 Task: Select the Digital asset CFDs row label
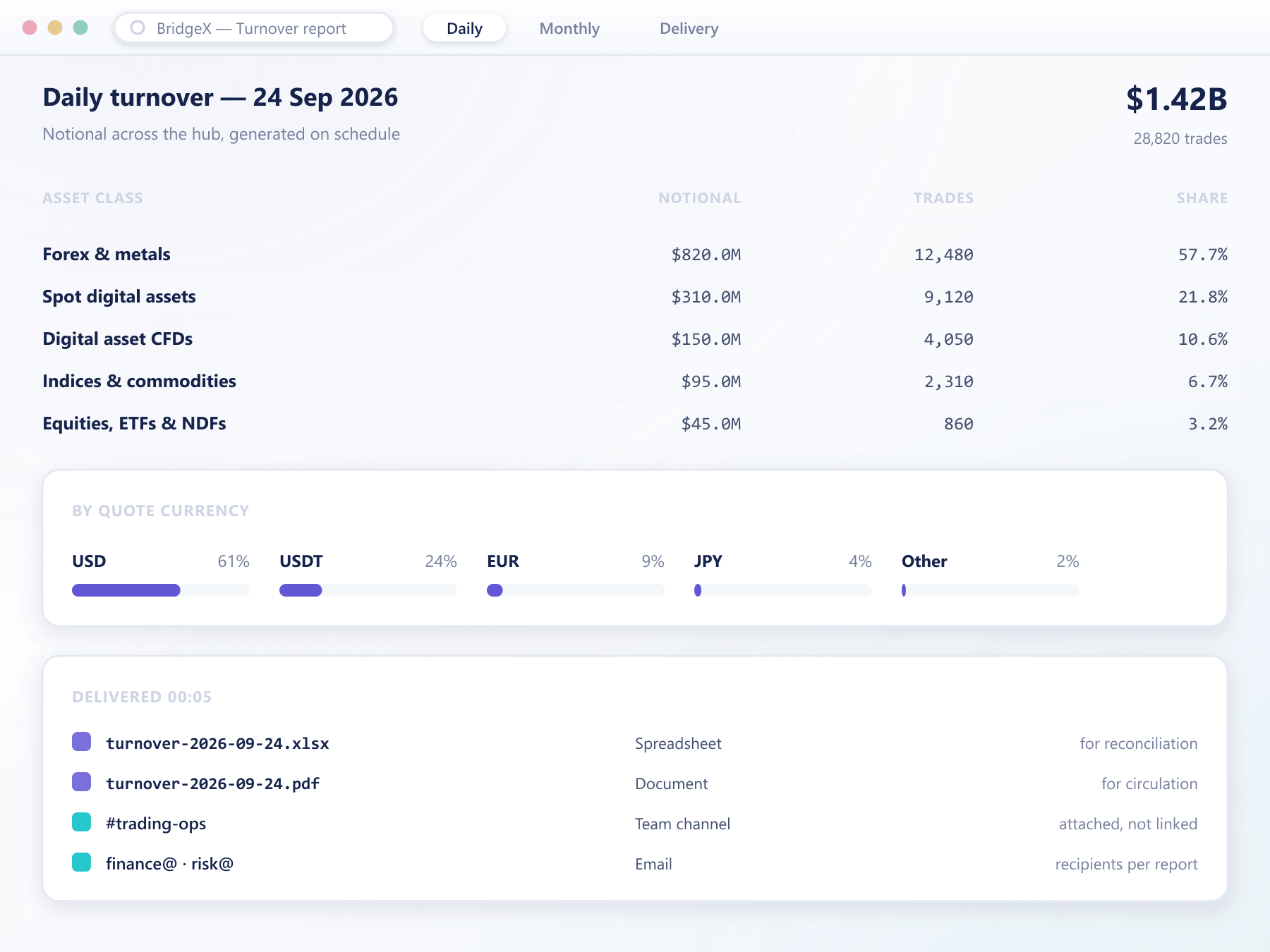coord(118,338)
